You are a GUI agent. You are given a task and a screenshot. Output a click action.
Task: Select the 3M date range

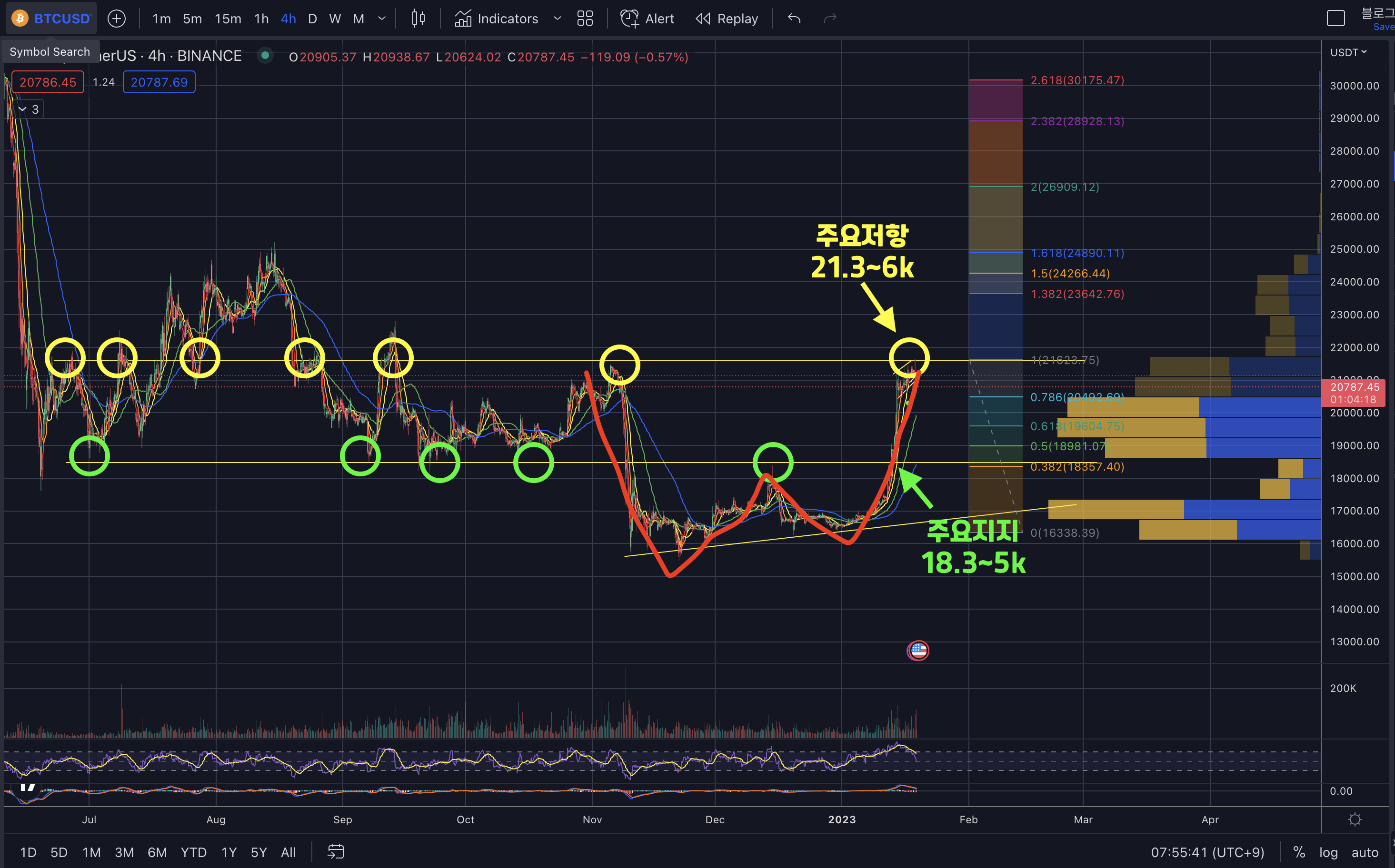pyautogui.click(x=124, y=852)
